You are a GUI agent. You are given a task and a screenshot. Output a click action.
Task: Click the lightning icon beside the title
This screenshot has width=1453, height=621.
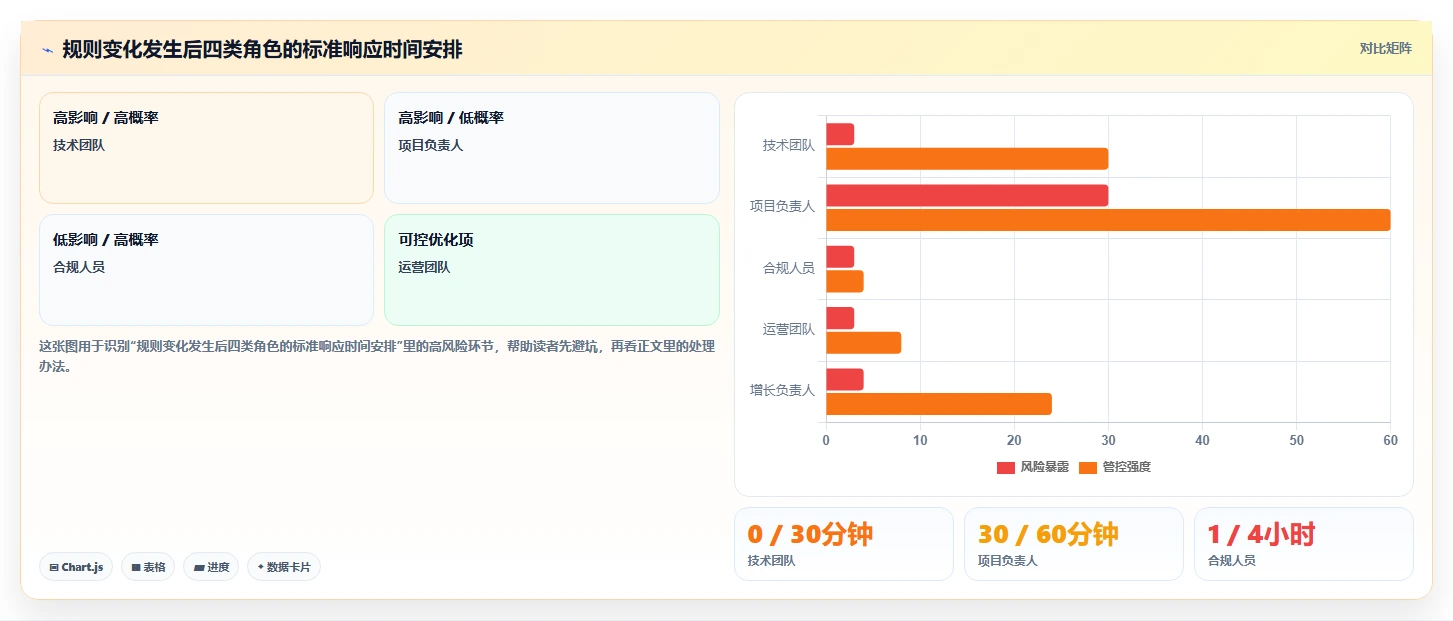pyautogui.click(x=47, y=50)
